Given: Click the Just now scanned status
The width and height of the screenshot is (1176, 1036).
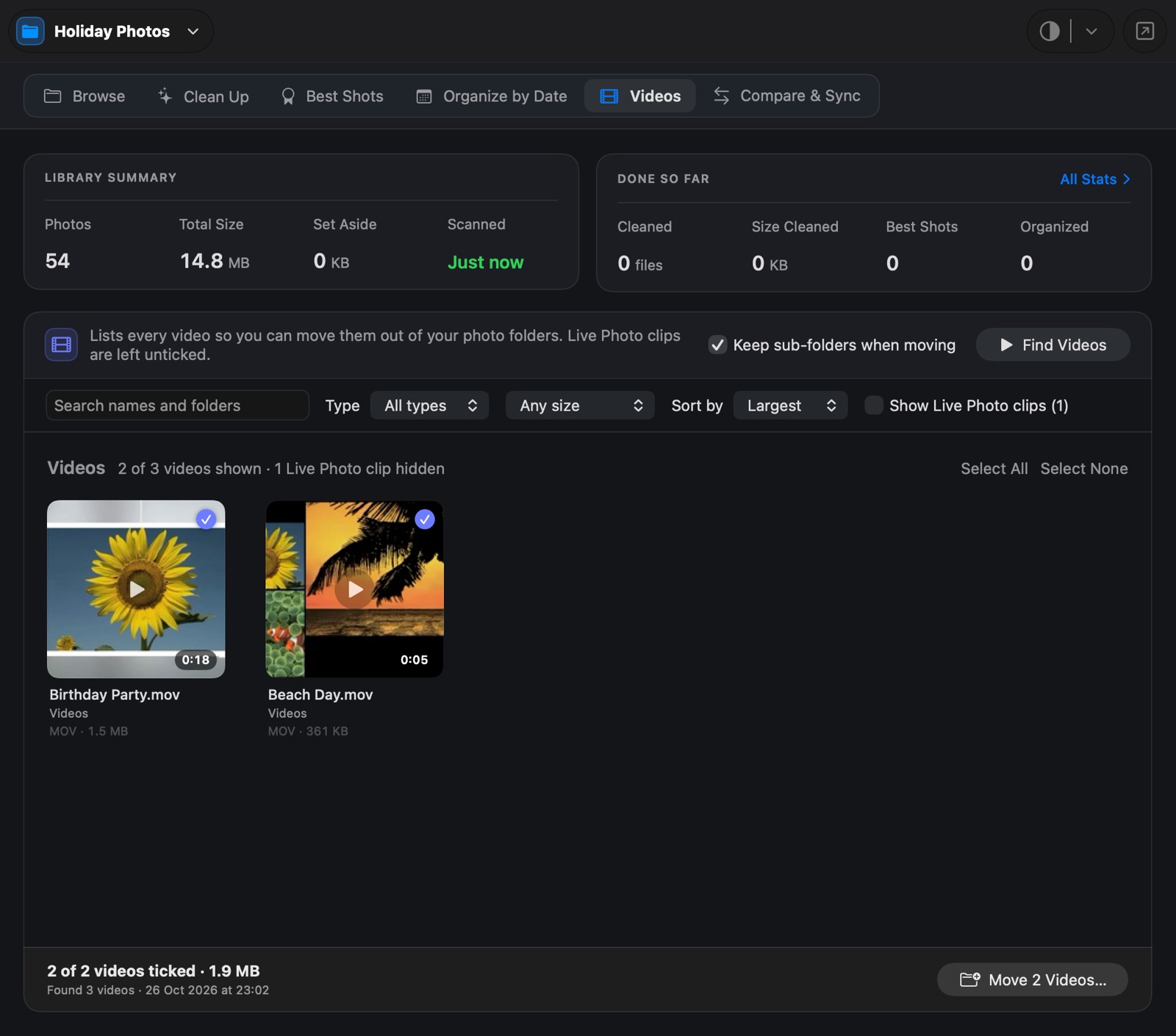Looking at the screenshot, I should coord(485,262).
